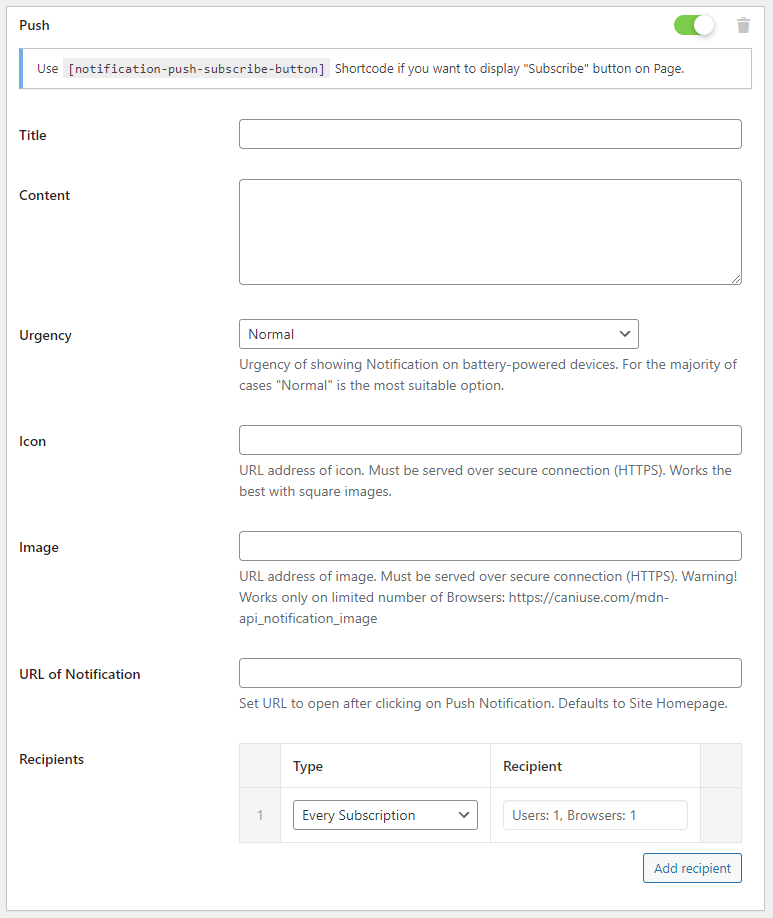Select the URL of Notification field
This screenshot has height=918, width=773.
(490, 673)
